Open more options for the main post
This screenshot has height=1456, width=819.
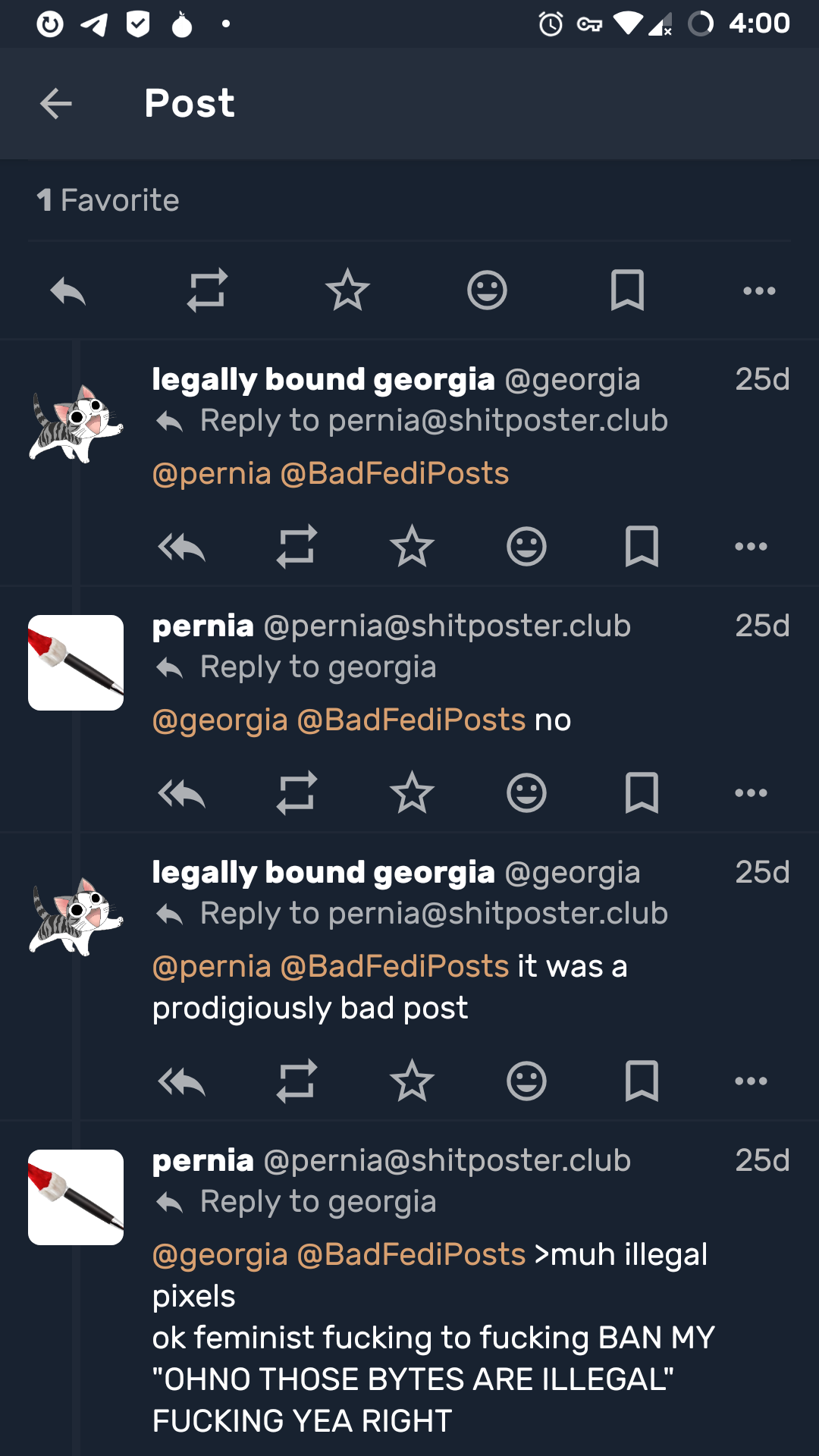(x=759, y=290)
